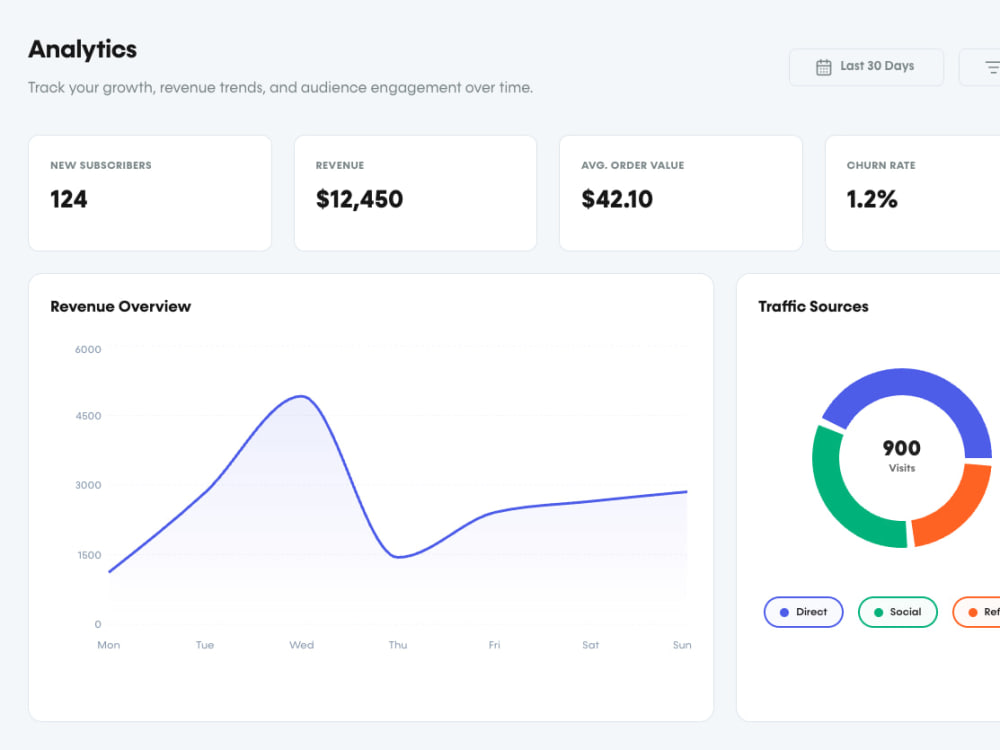Select the Churn Rate card
This screenshot has height=750, width=1000.
(x=913, y=193)
